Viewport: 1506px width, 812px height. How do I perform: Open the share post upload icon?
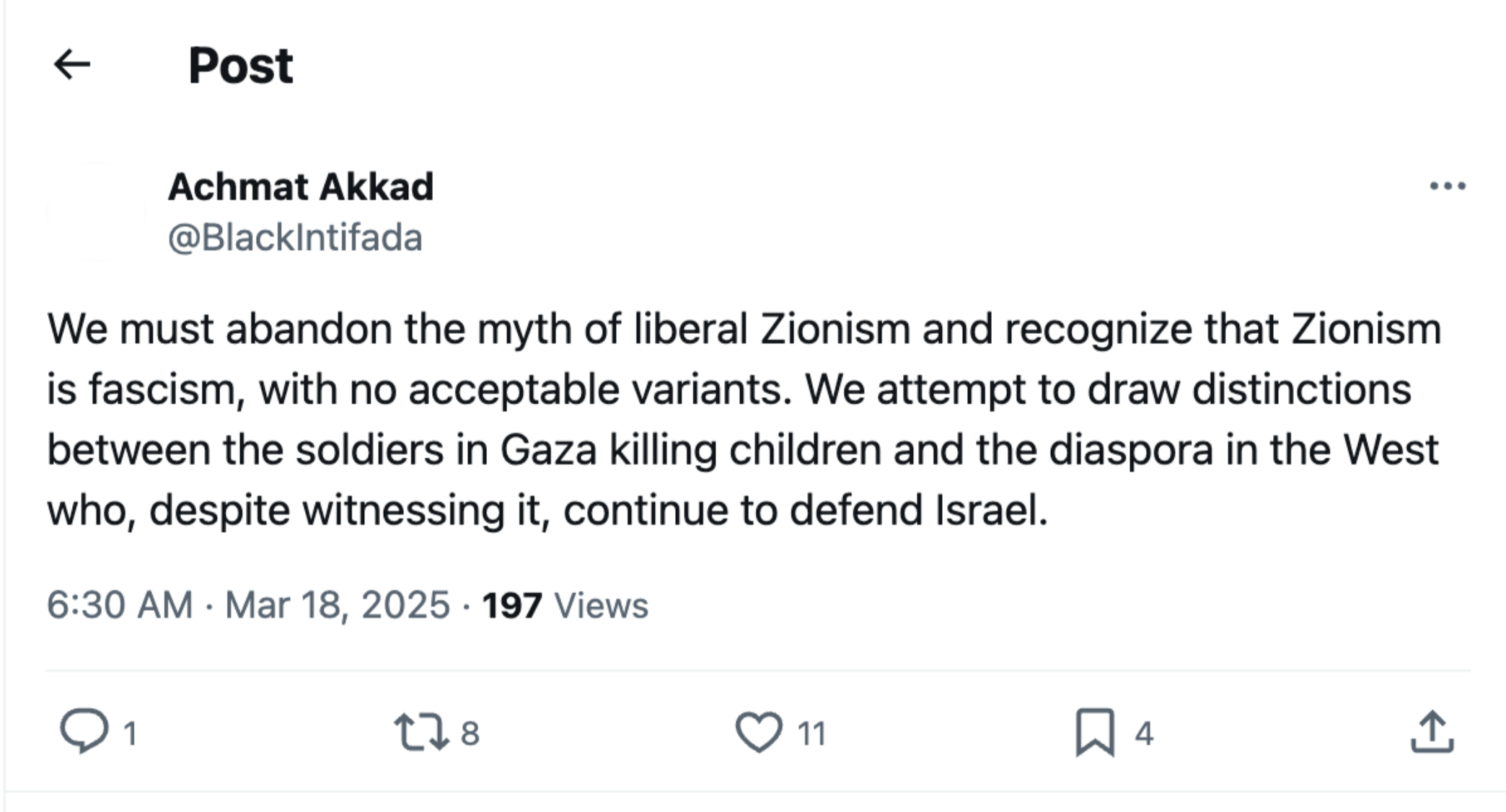point(1432,731)
